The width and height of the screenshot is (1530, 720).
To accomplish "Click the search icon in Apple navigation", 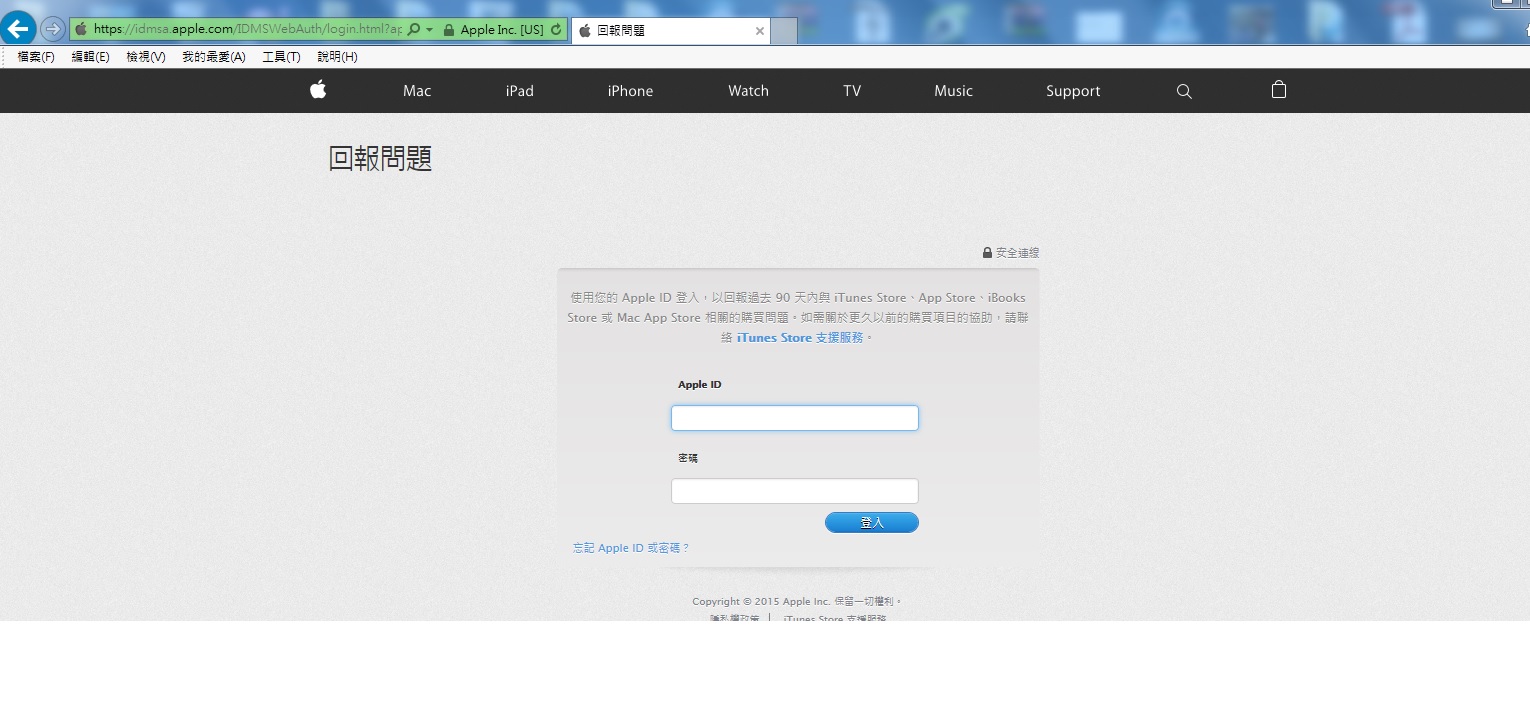I will tap(1184, 91).
